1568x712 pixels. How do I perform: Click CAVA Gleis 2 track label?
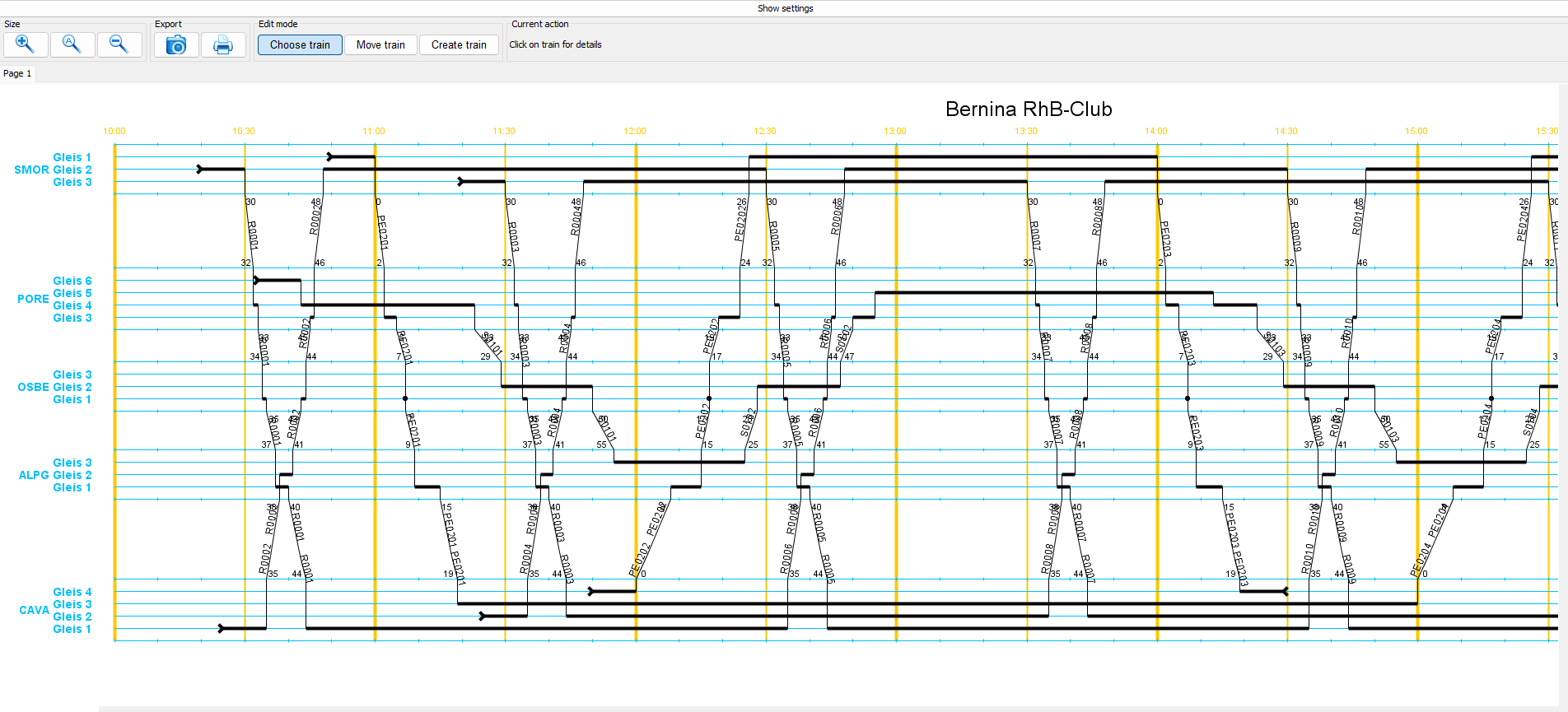[72, 617]
